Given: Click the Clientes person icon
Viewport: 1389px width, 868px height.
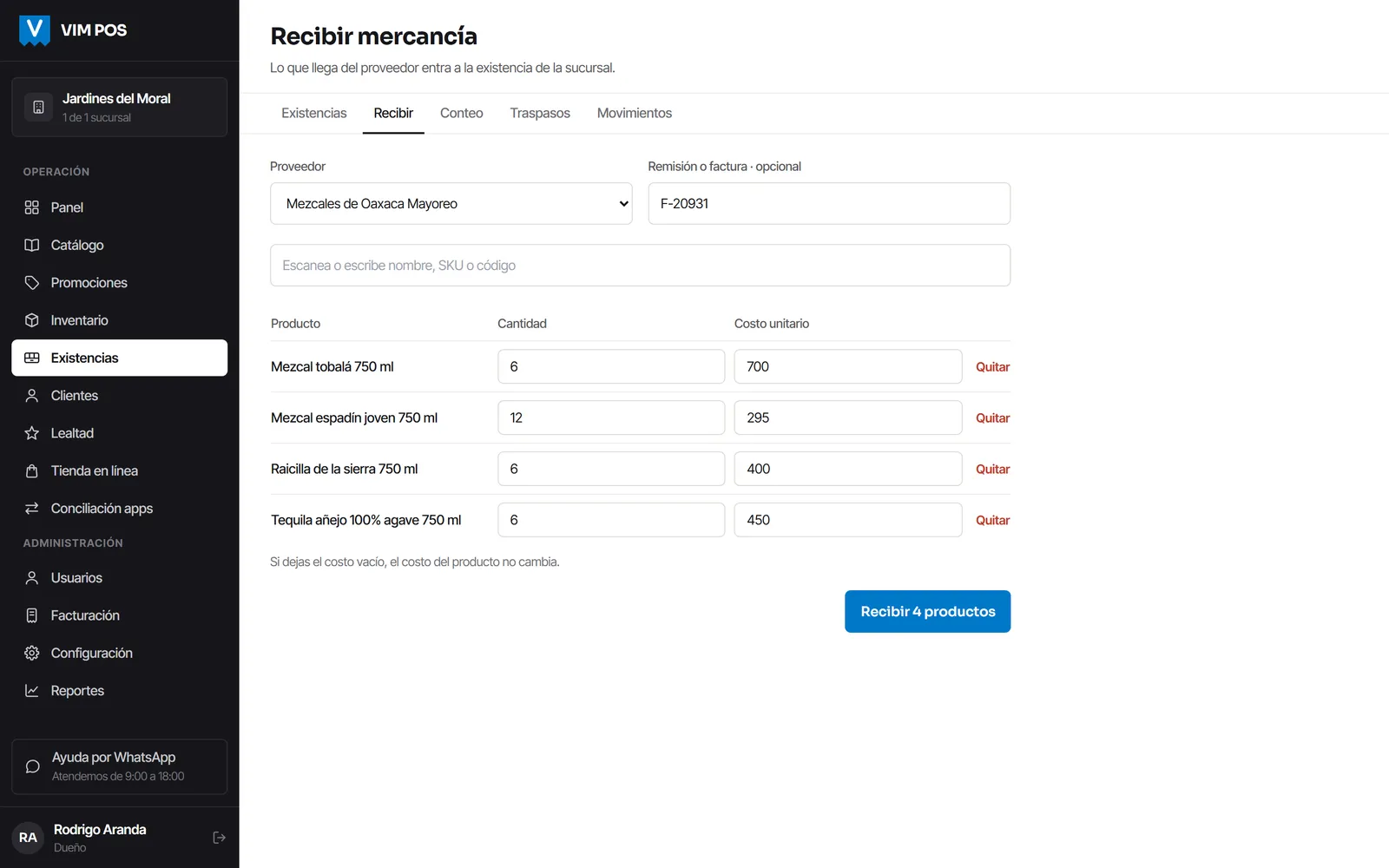Looking at the screenshot, I should [32, 396].
